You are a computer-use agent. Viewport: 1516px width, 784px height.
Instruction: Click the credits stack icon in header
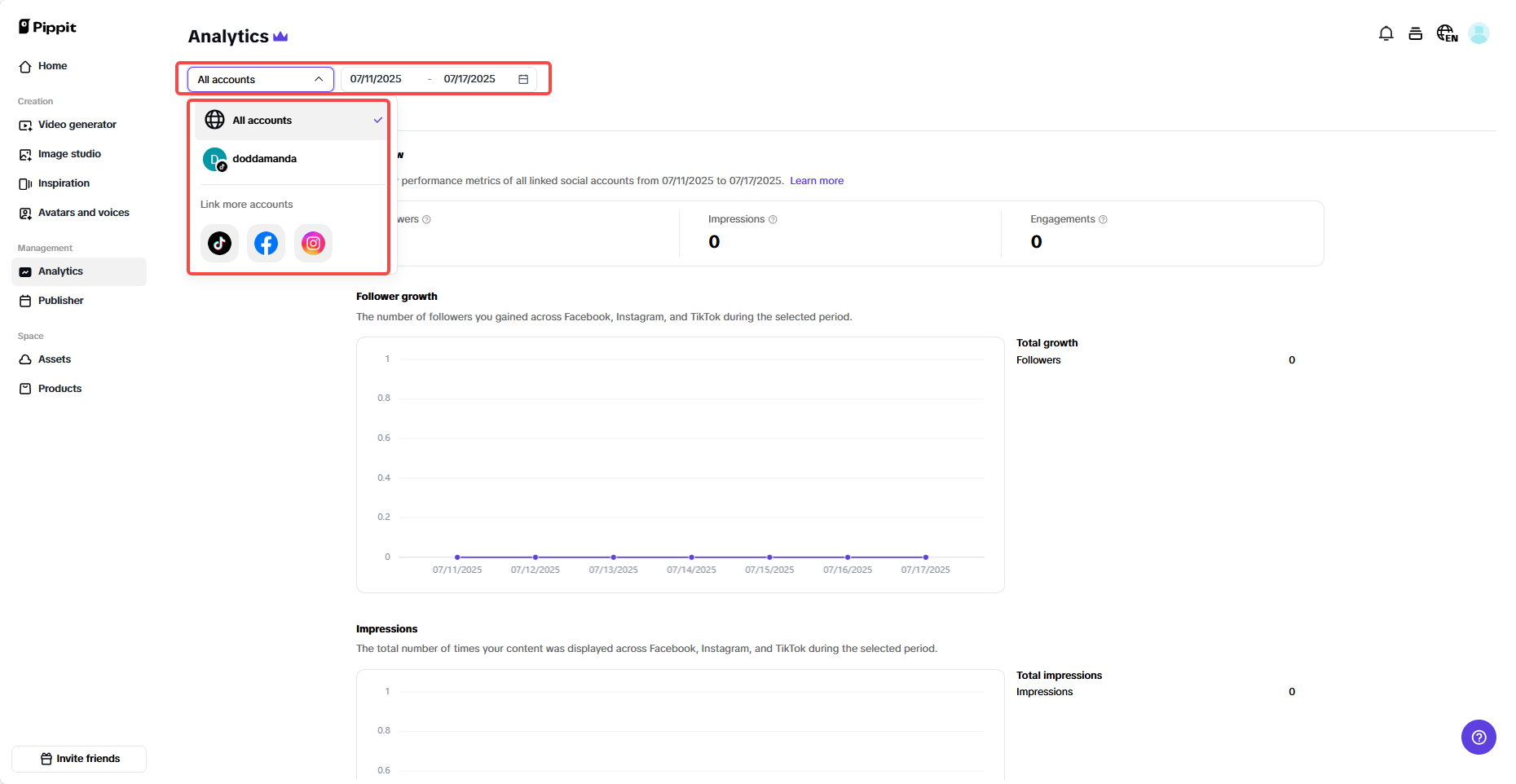coord(1416,33)
